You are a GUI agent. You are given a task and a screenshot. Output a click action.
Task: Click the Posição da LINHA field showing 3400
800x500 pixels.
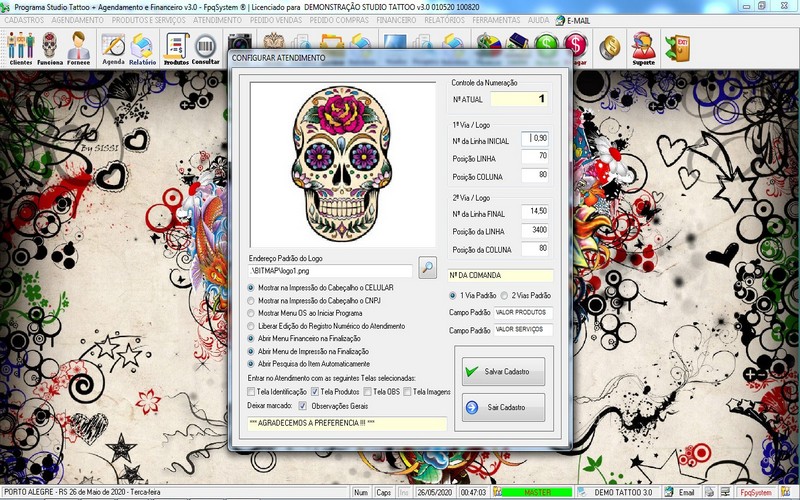(x=535, y=231)
